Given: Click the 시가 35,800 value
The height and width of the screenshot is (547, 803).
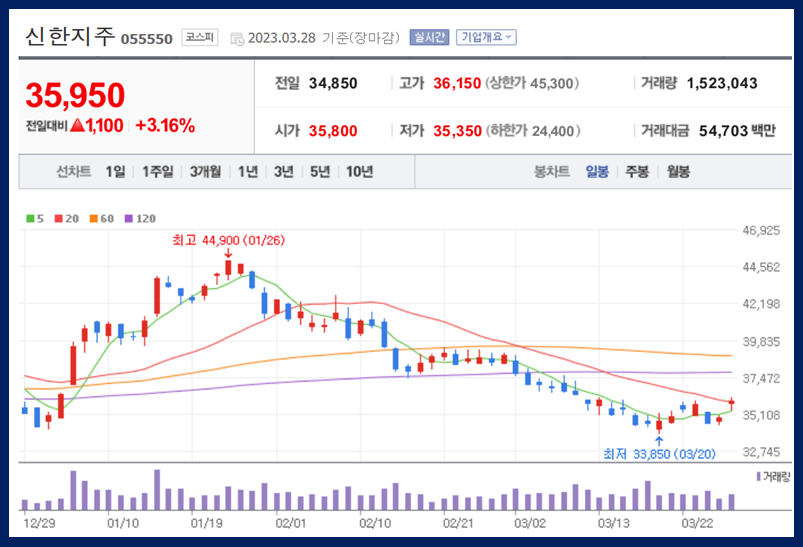Looking at the screenshot, I should (x=333, y=131).
